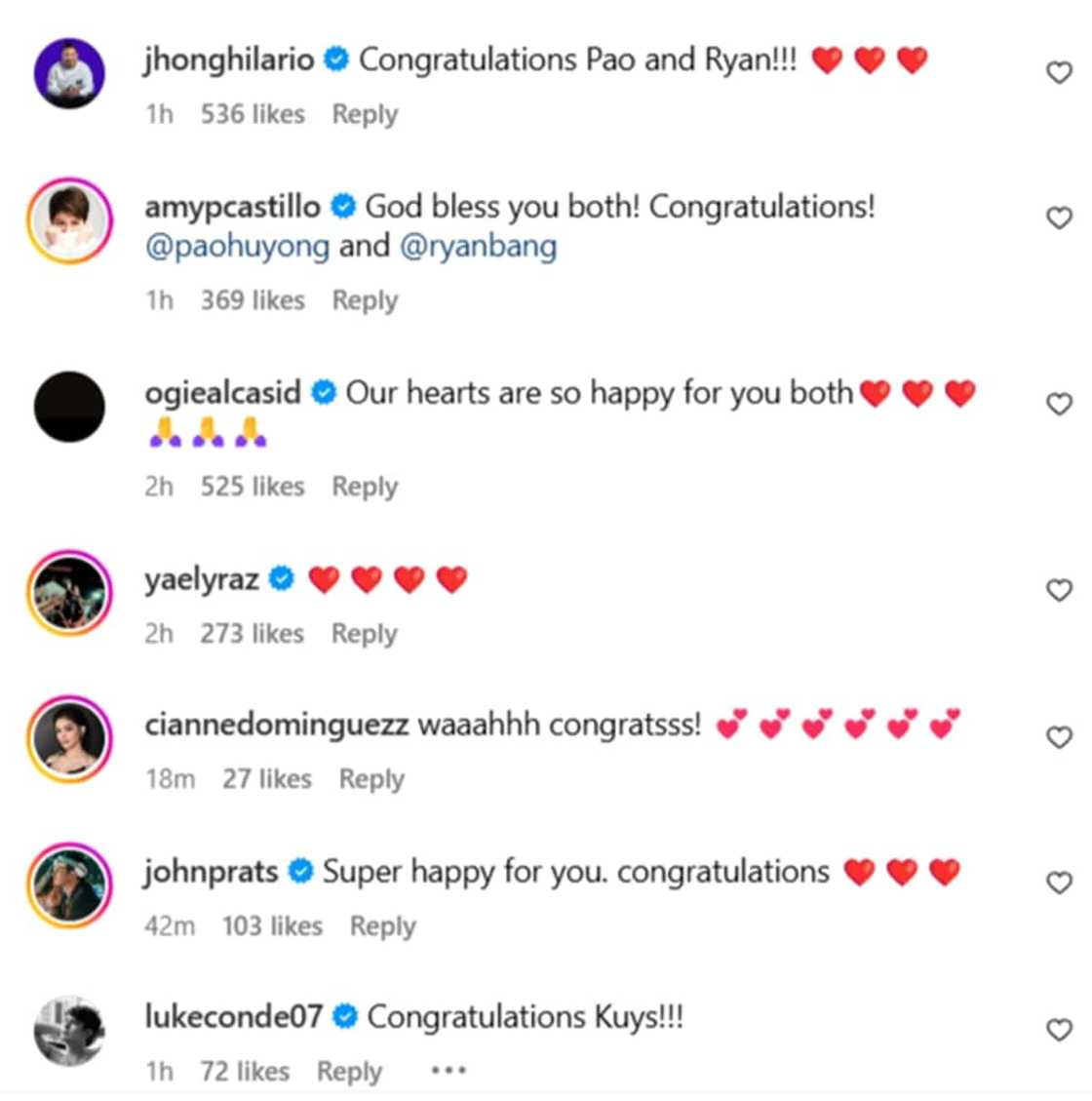The image size is (1092, 1101).
Task: Open the @ryanbang mention link
Action: [x=478, y=246]
